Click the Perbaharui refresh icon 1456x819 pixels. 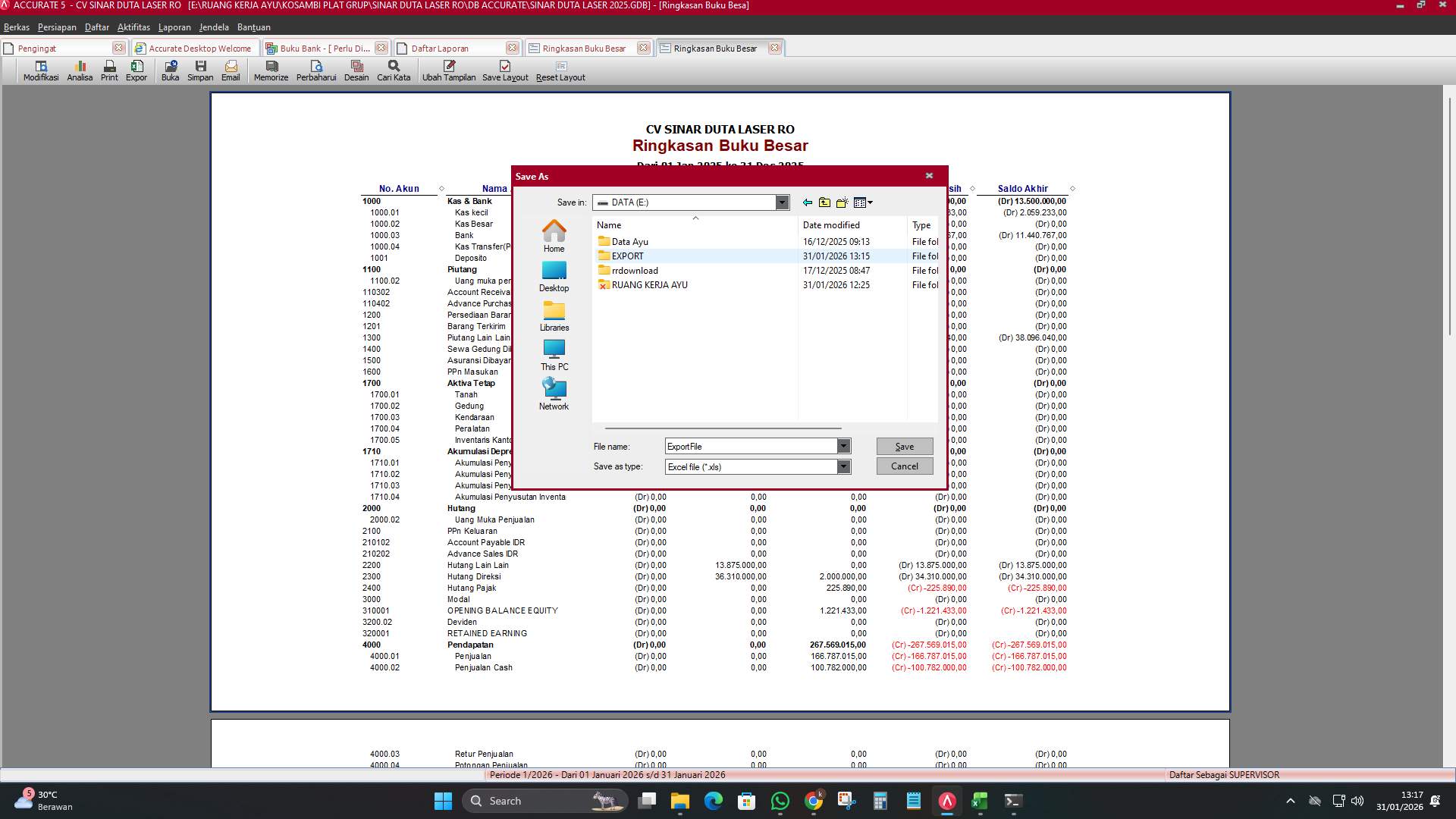coord(318,70)
